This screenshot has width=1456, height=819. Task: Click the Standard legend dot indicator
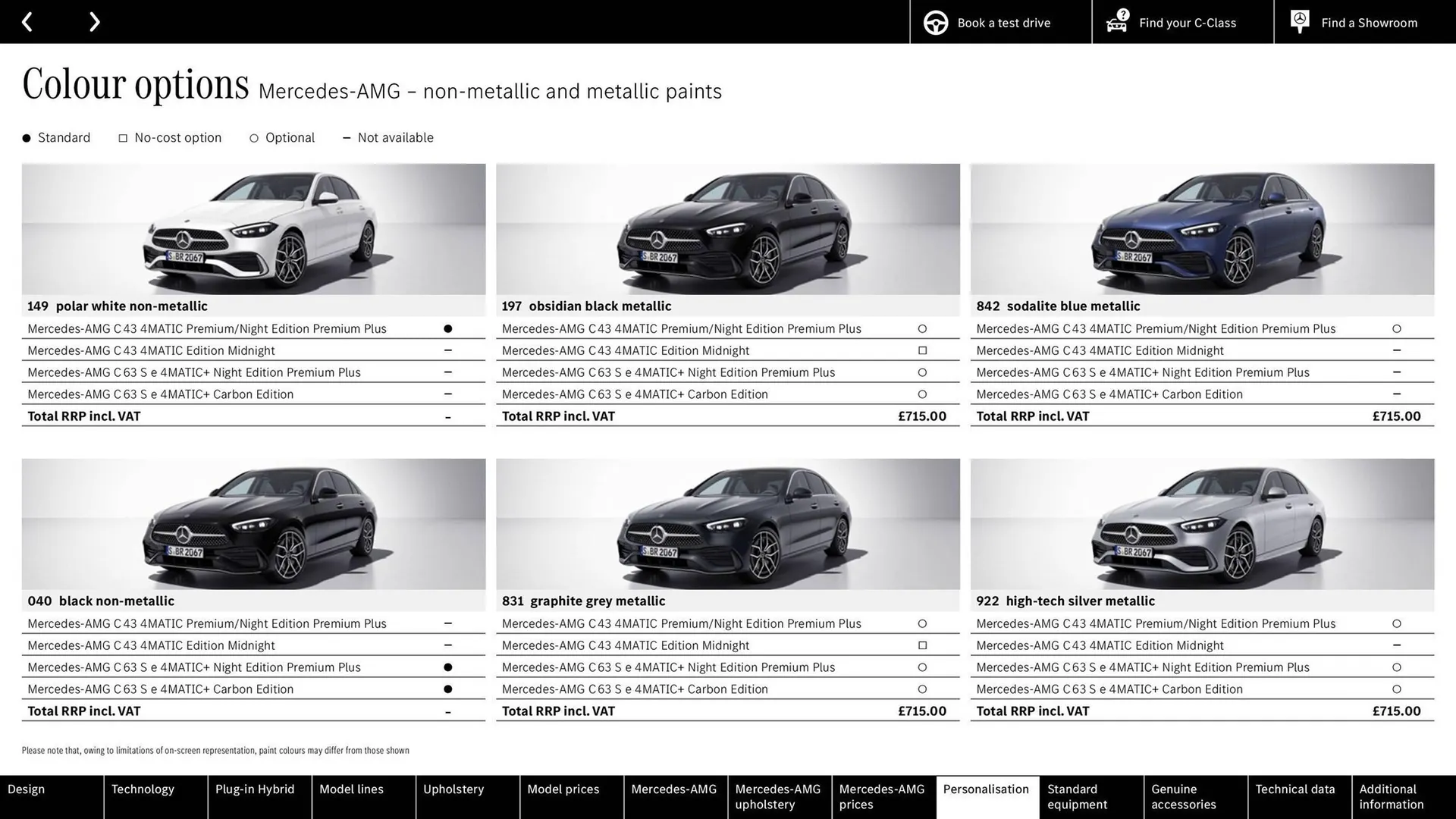(x=25, y=137)
